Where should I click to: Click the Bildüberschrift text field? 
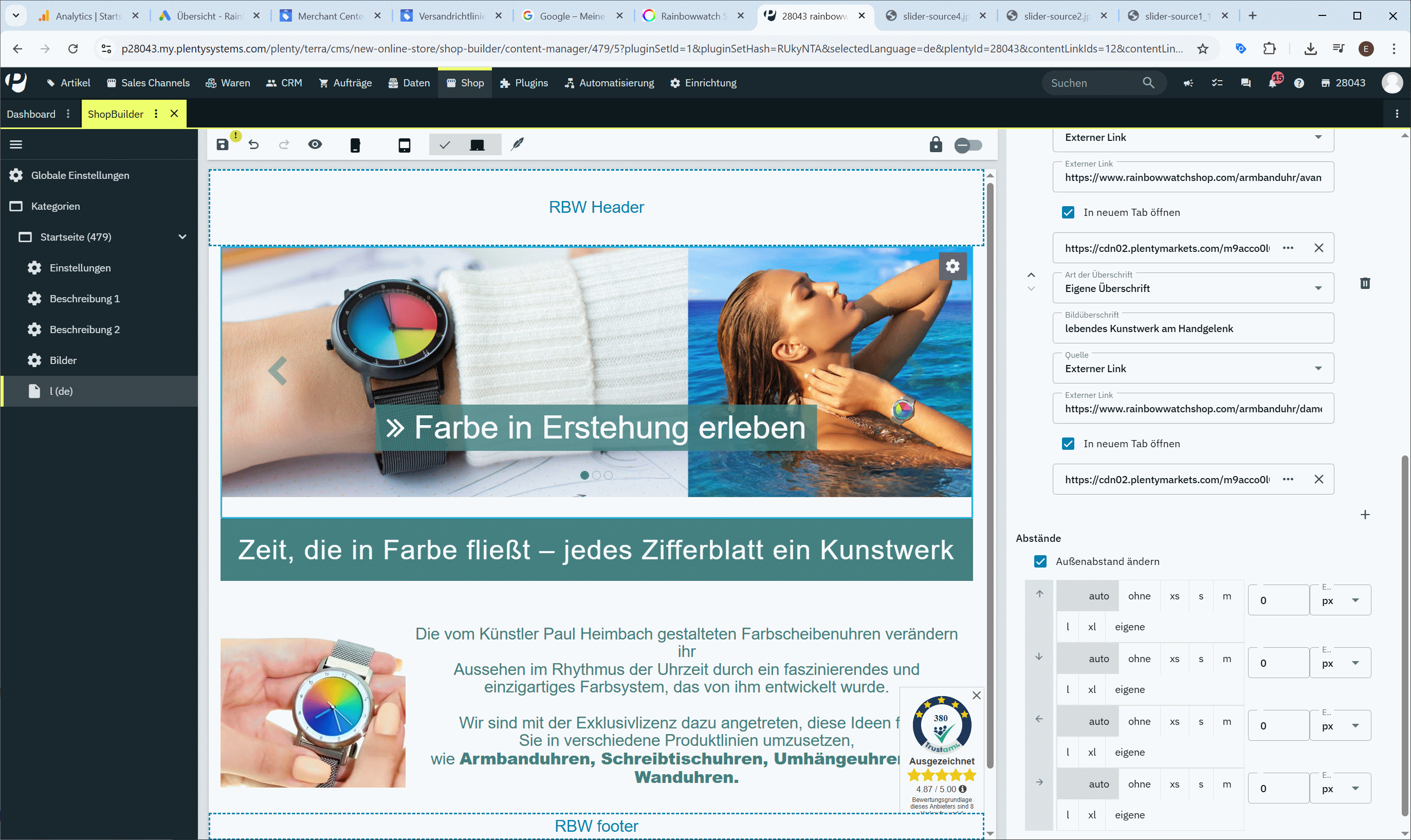pos(1193,329)
